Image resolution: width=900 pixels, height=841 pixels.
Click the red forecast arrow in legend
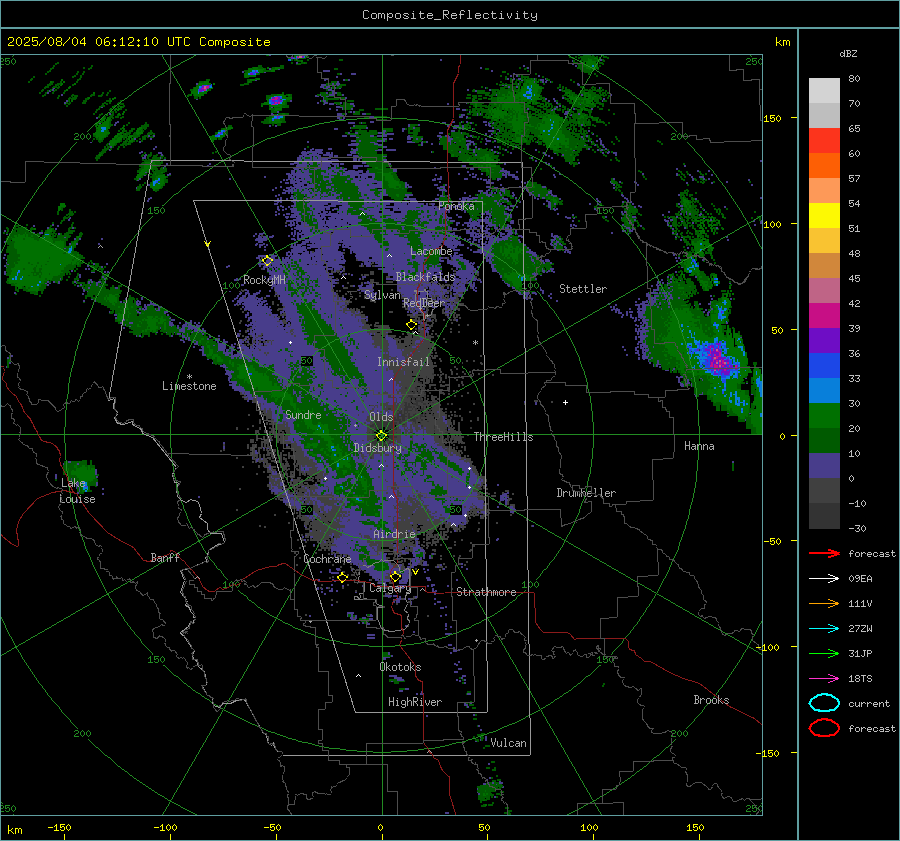pos(824,553)
